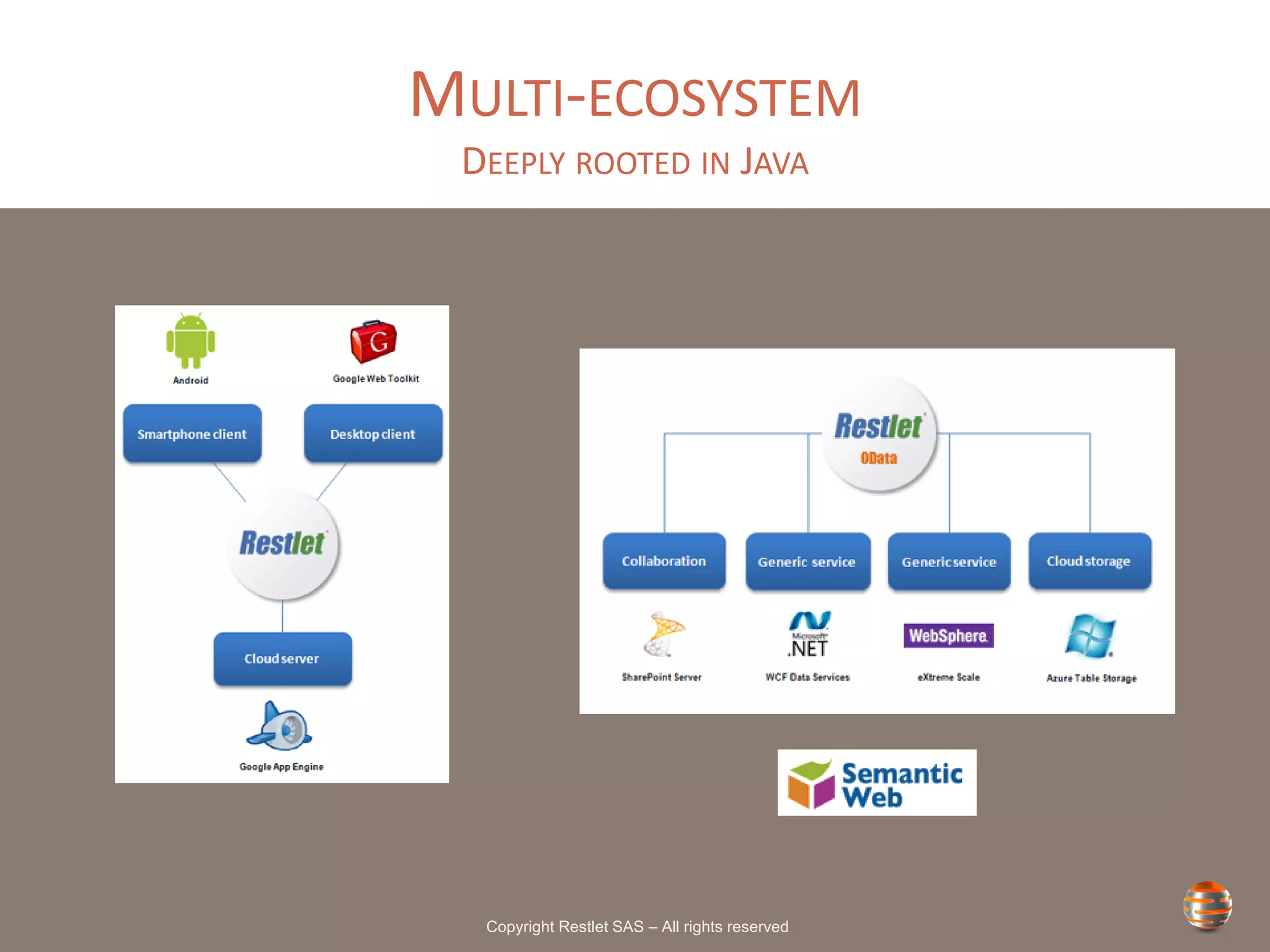Click the 'eXtreme Scale' caption
Screen dimensions: 1270x952
949,677
